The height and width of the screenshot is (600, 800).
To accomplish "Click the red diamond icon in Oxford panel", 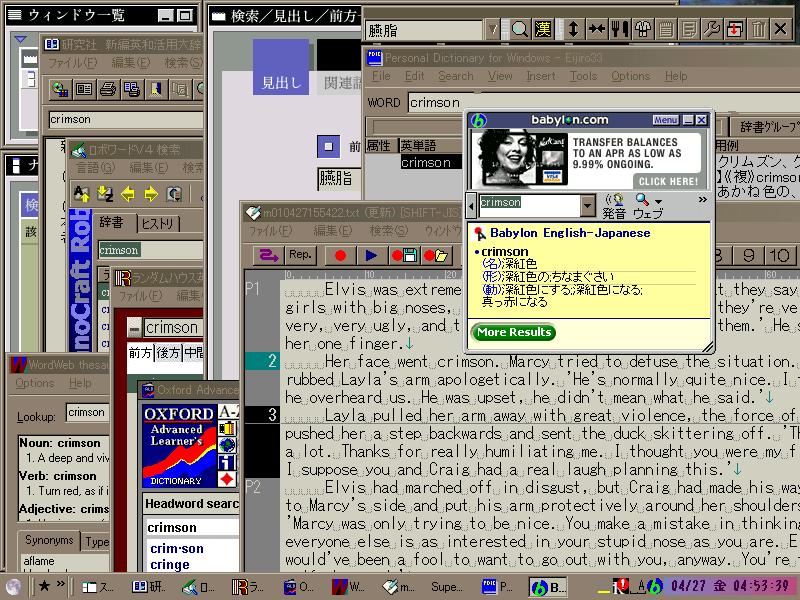I will pyautogui.click(x=227, y=479).
